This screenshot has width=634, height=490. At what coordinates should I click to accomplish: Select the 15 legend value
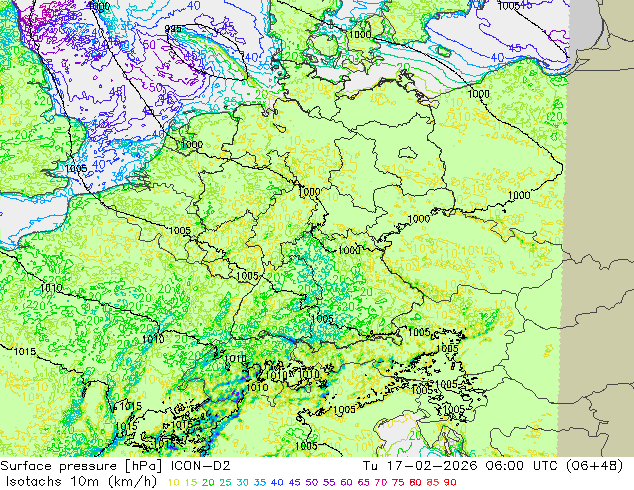[x=190, y=482]
